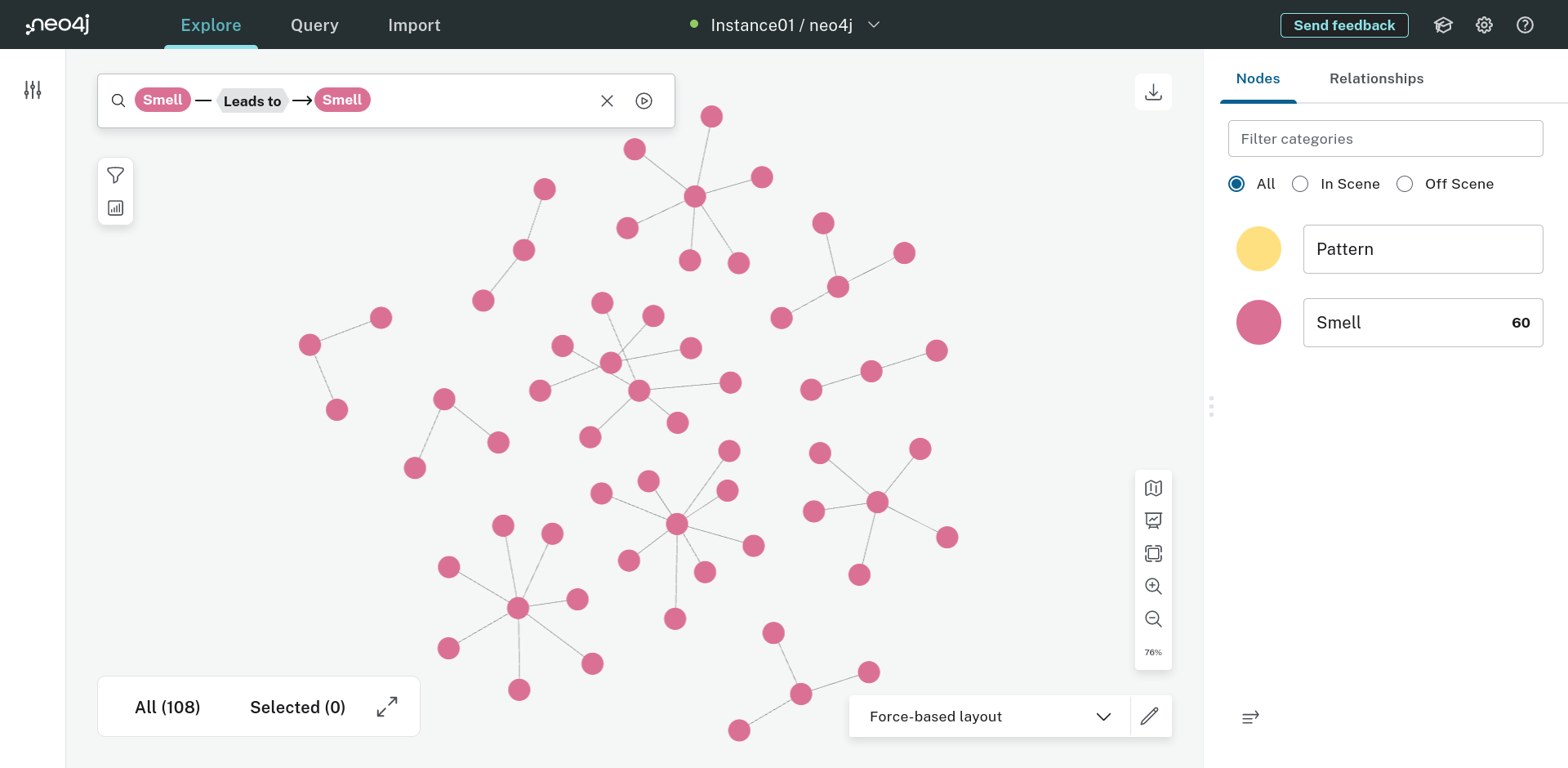Image resolution: width=1568 pixels, height=768 pixels.
Task: Click the 76% zoom level label
Action: click(x=1153, y=652)
